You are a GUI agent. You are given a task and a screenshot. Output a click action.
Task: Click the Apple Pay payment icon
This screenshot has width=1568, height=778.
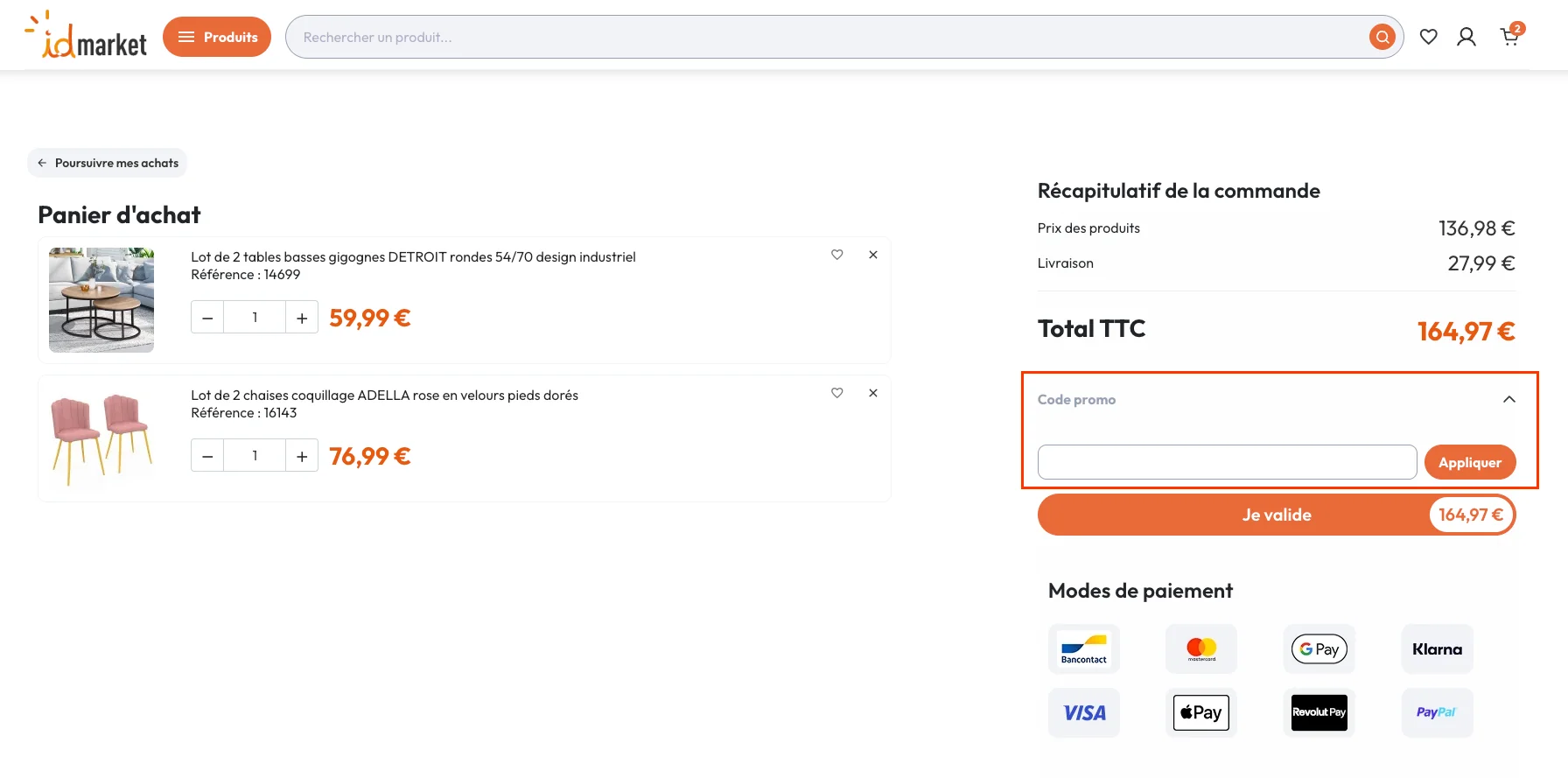(1201, 712)
